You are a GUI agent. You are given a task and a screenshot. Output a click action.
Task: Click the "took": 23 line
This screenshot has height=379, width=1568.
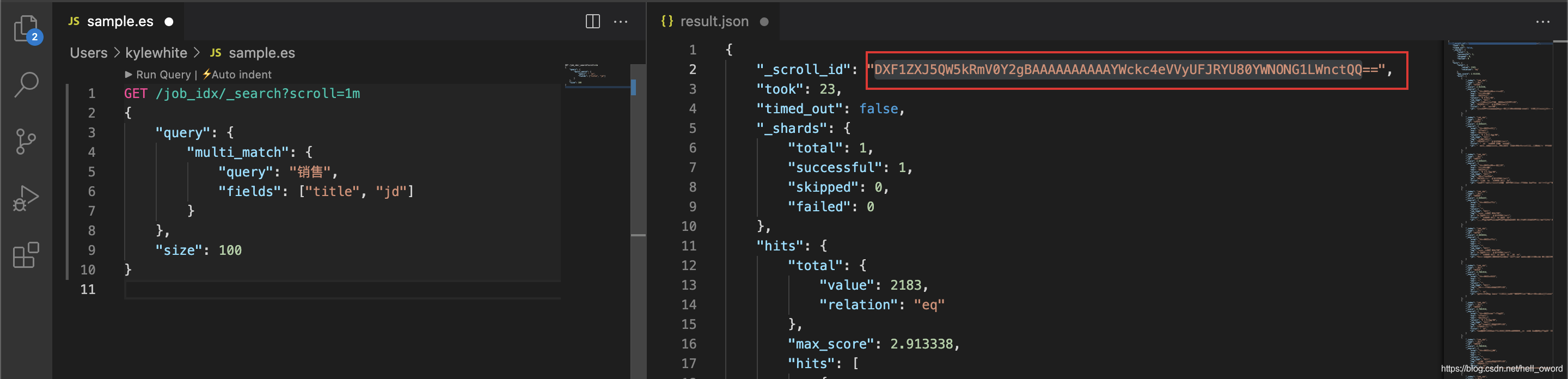pos(799,89)
